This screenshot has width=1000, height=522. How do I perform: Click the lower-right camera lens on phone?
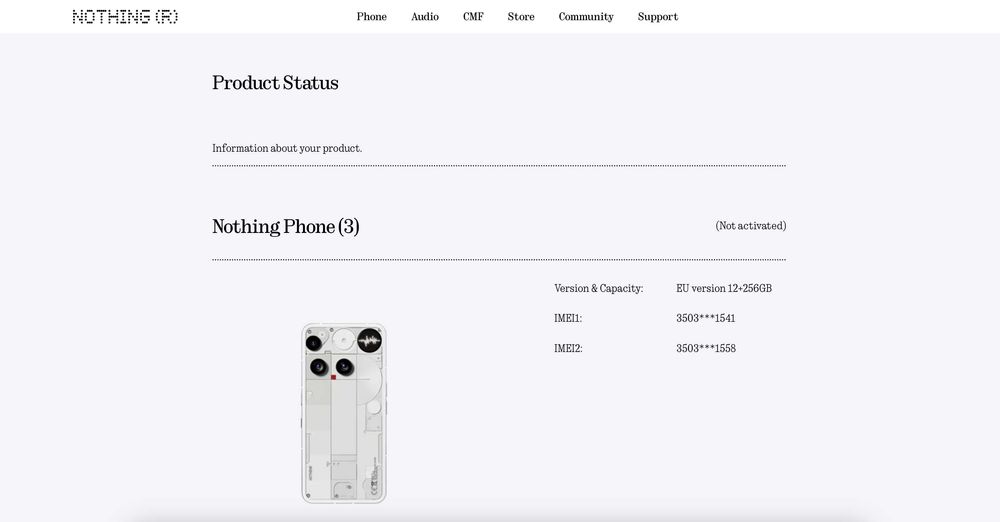[344, 366]
